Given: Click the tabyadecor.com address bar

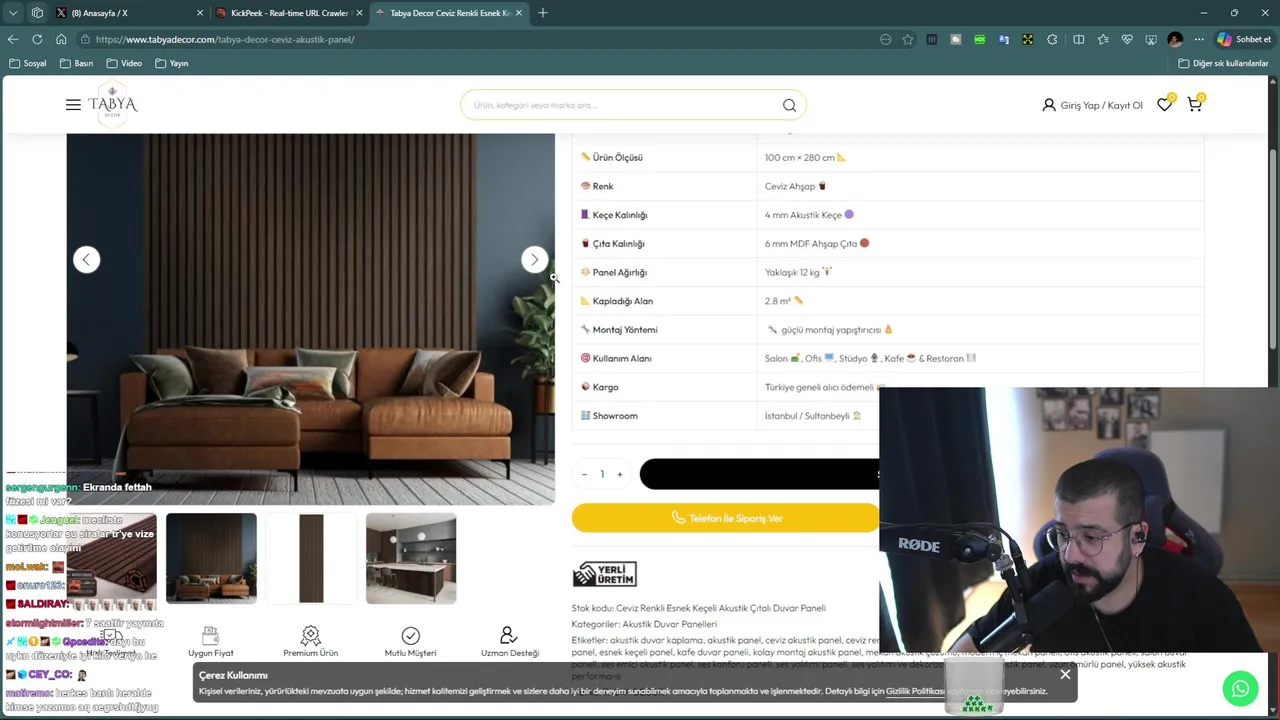Looking at the screenshot, I should [480, 39].
